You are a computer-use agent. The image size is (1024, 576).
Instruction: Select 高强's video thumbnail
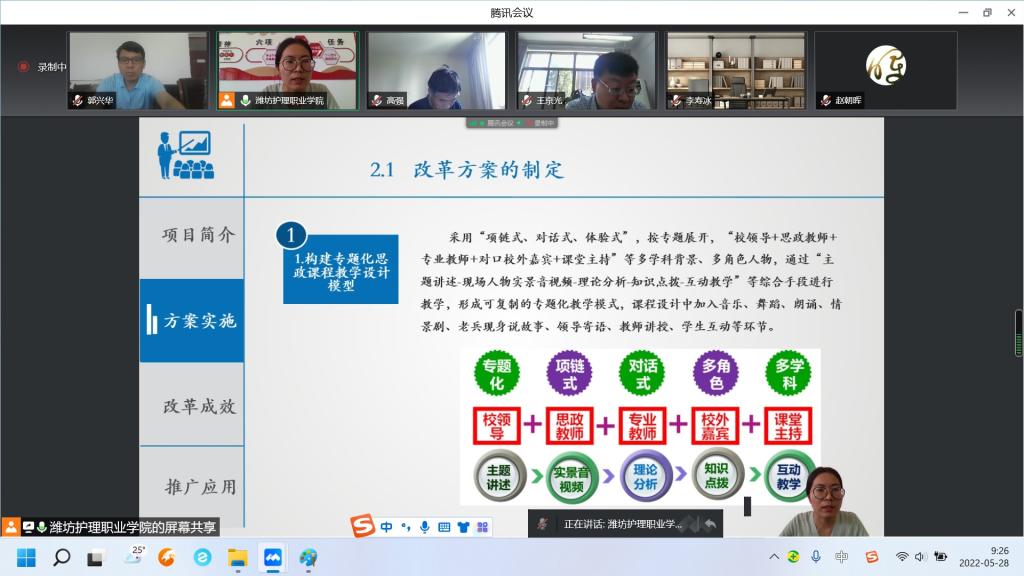436,71
